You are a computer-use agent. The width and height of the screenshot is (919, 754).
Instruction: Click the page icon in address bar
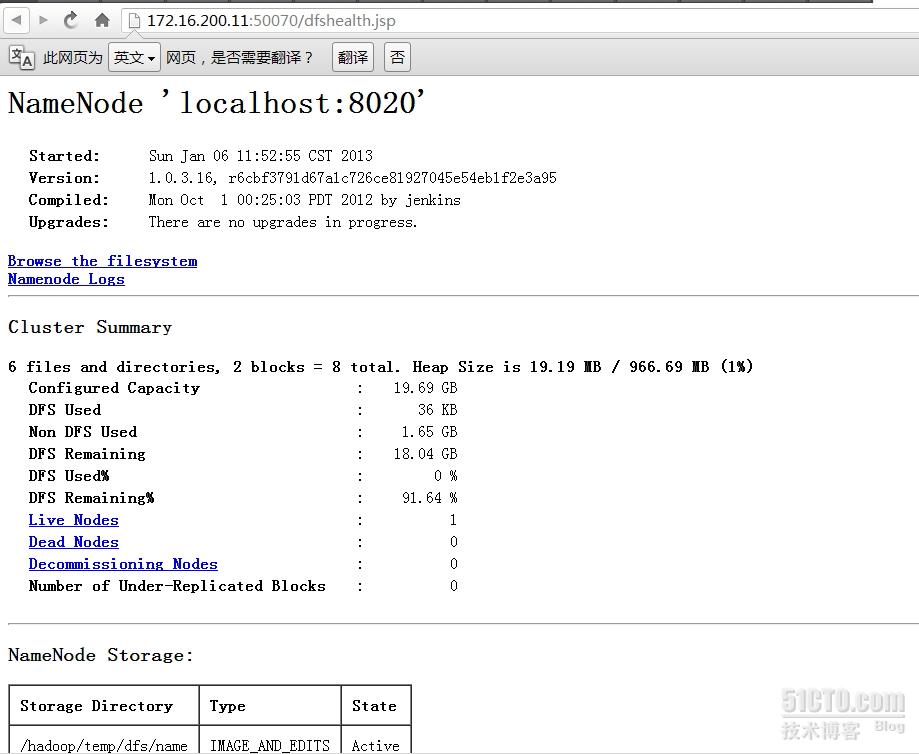tap(134, 21)
